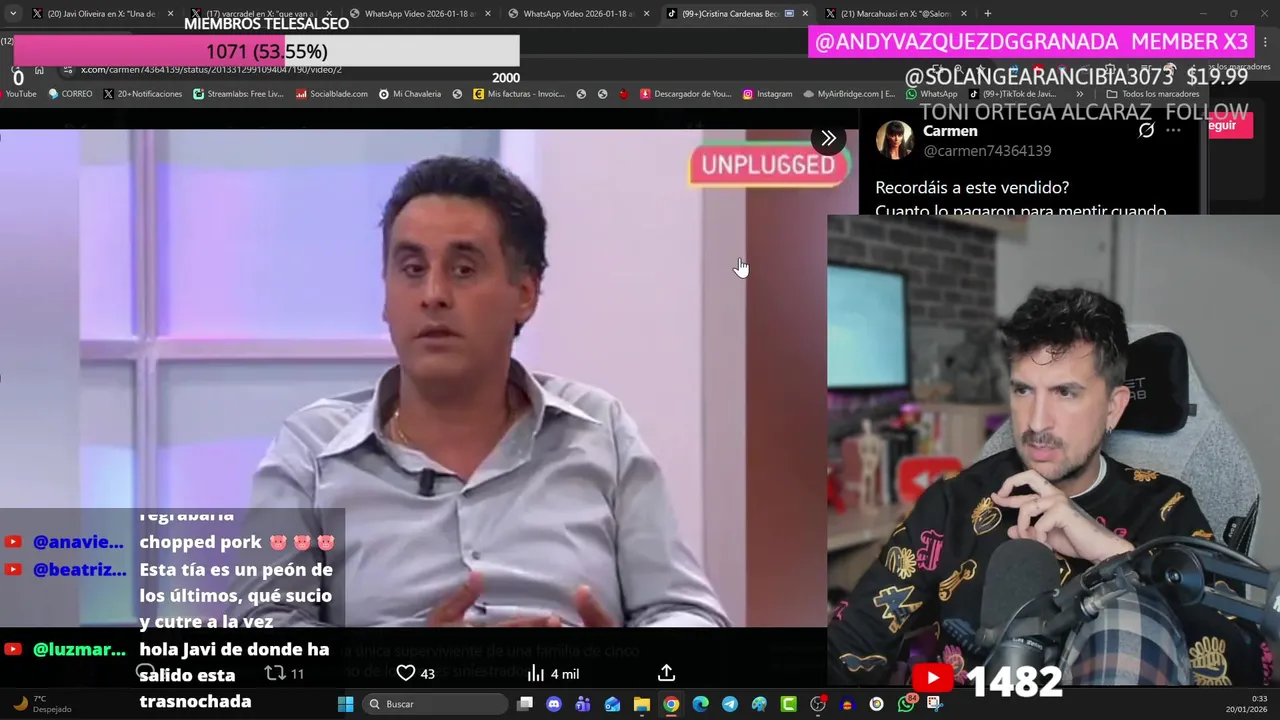Open Mi Chavaleria bookmark
1280x720 pixels.
coord(410,94)
